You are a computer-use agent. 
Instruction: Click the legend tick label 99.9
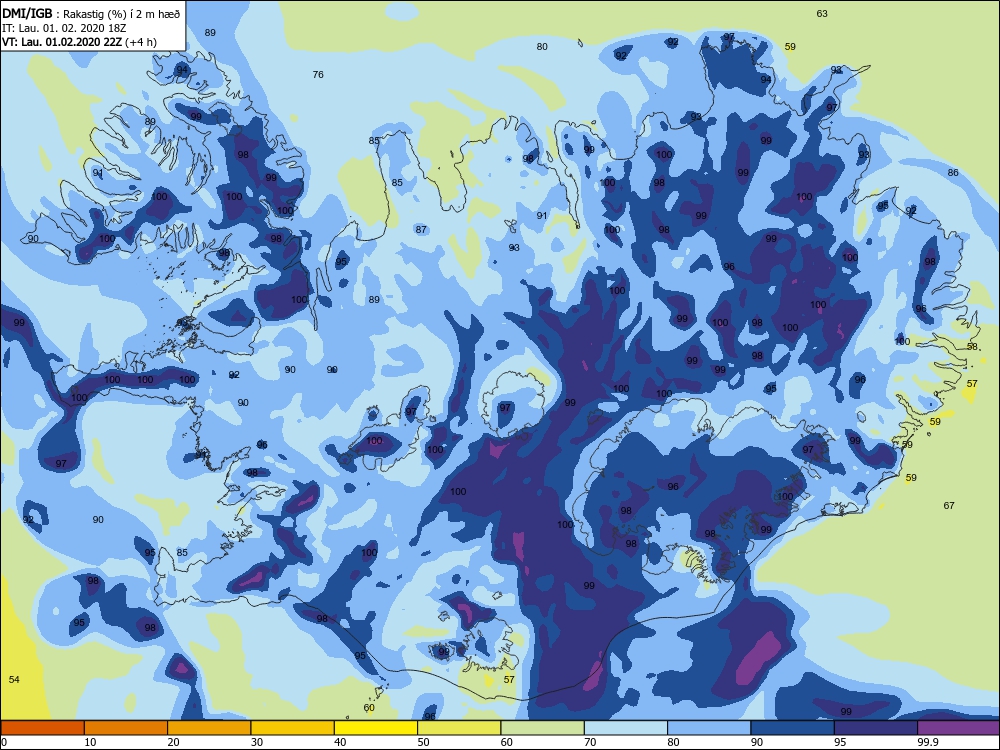[x=927, y=742]
